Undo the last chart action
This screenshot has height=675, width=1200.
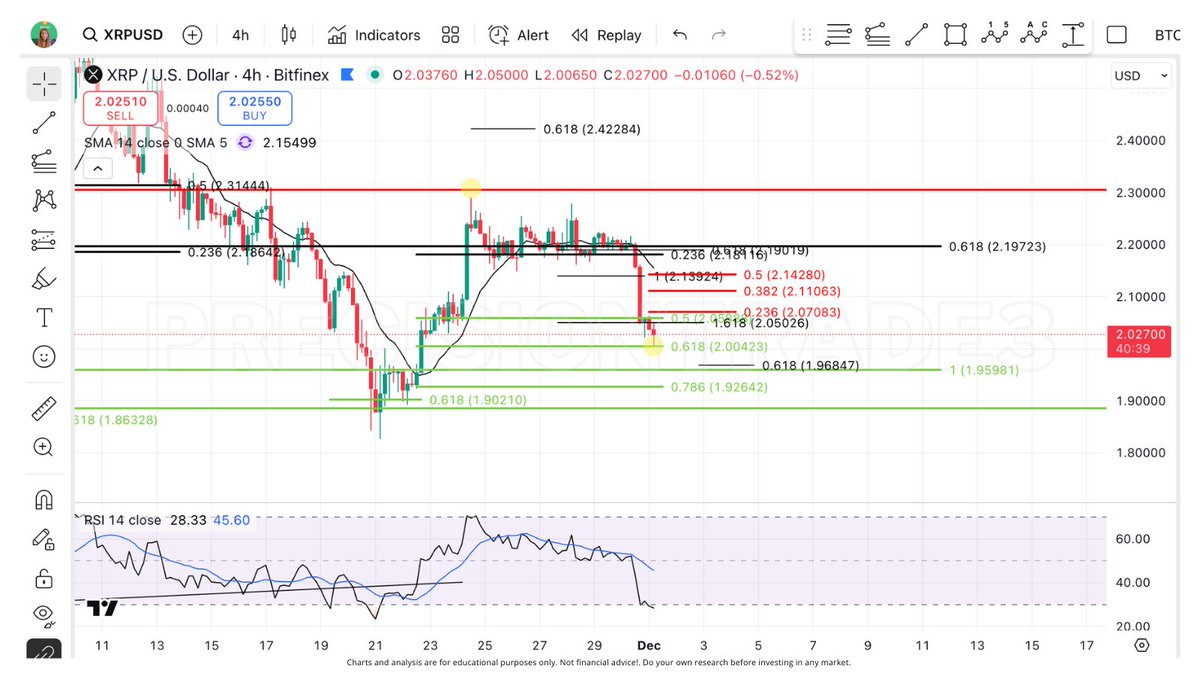(680, 35)
